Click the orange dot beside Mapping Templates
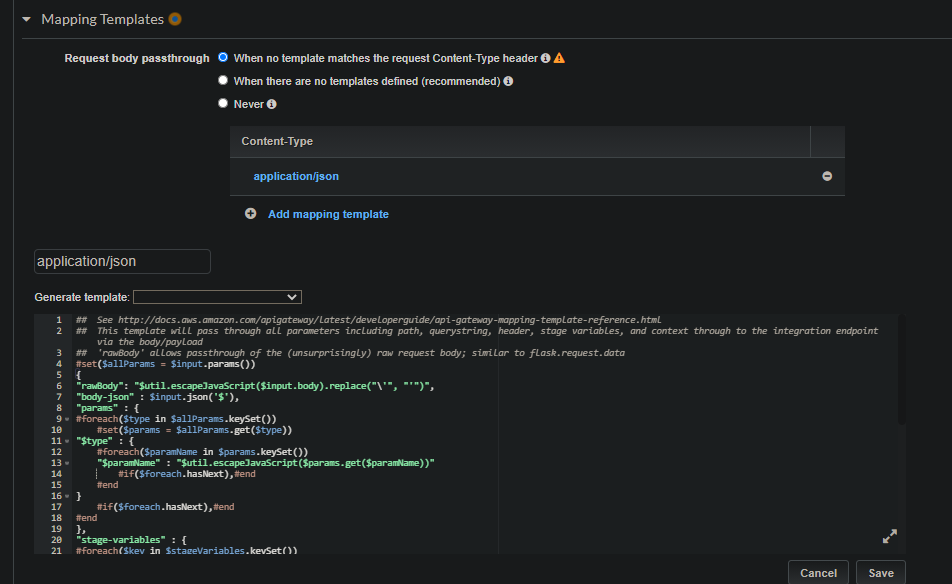The height and width of the screenshot is (584, 952). pos(175,19)
